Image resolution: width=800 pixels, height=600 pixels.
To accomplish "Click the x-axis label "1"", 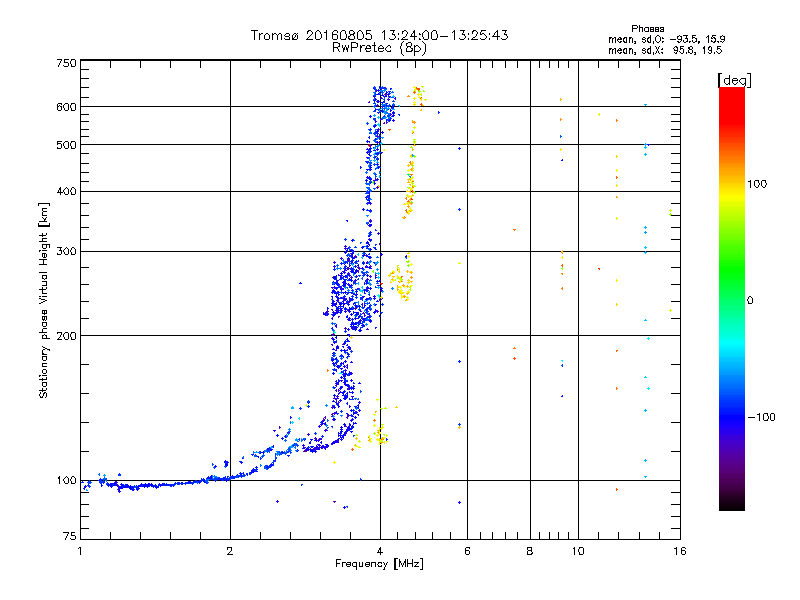I will pyautogui.click(x=80, y=551).
